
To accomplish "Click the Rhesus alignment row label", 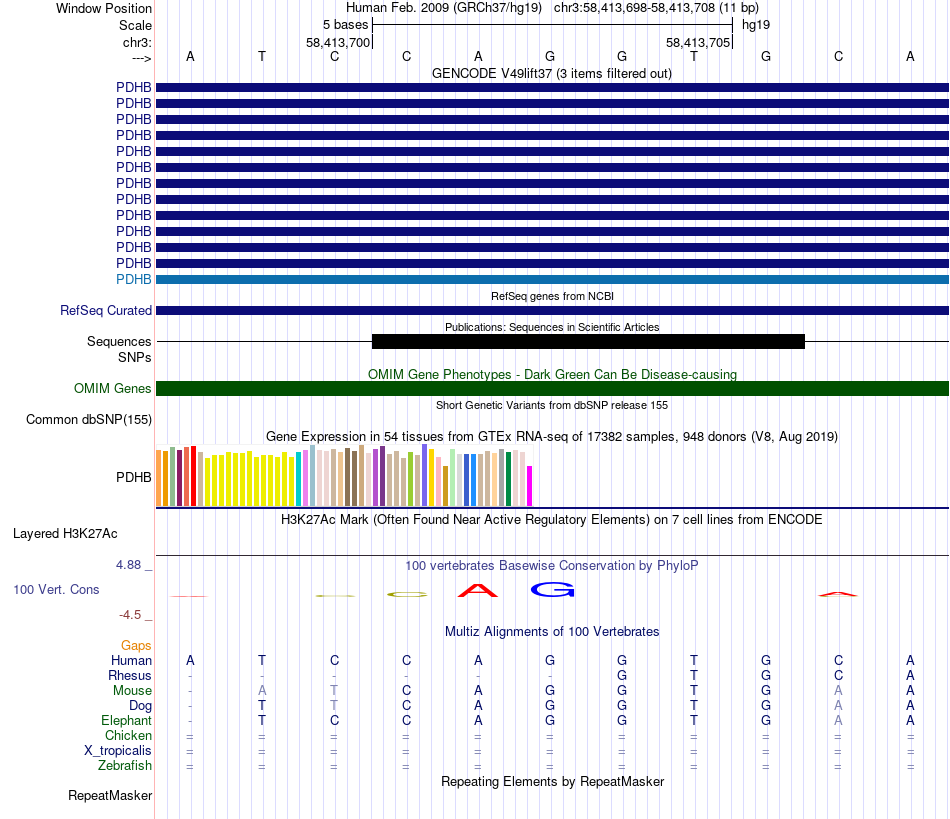I will 130,675.
